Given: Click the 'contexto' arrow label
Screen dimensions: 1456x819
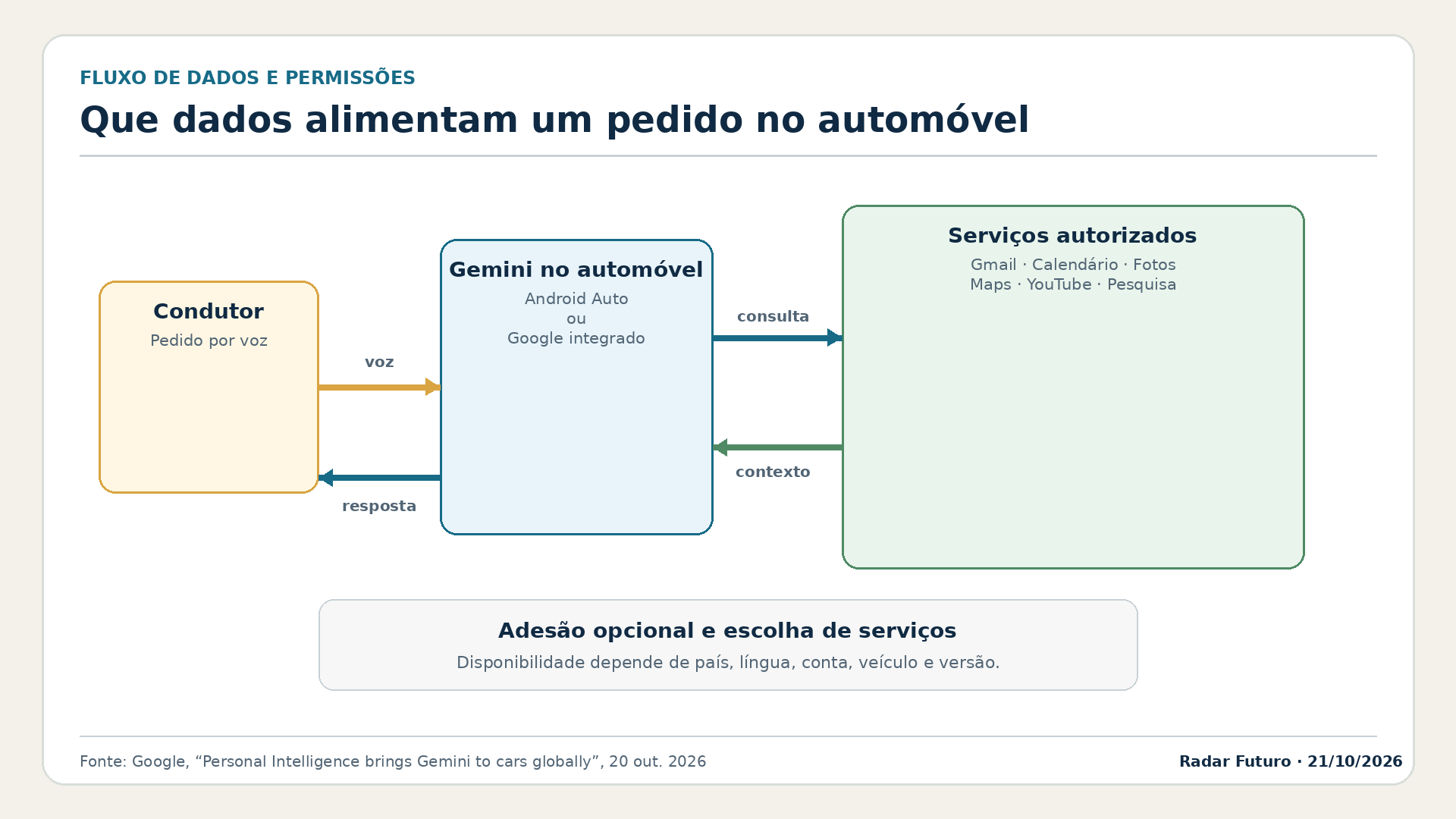Looking at the screenshot, I should click(773, 472).
